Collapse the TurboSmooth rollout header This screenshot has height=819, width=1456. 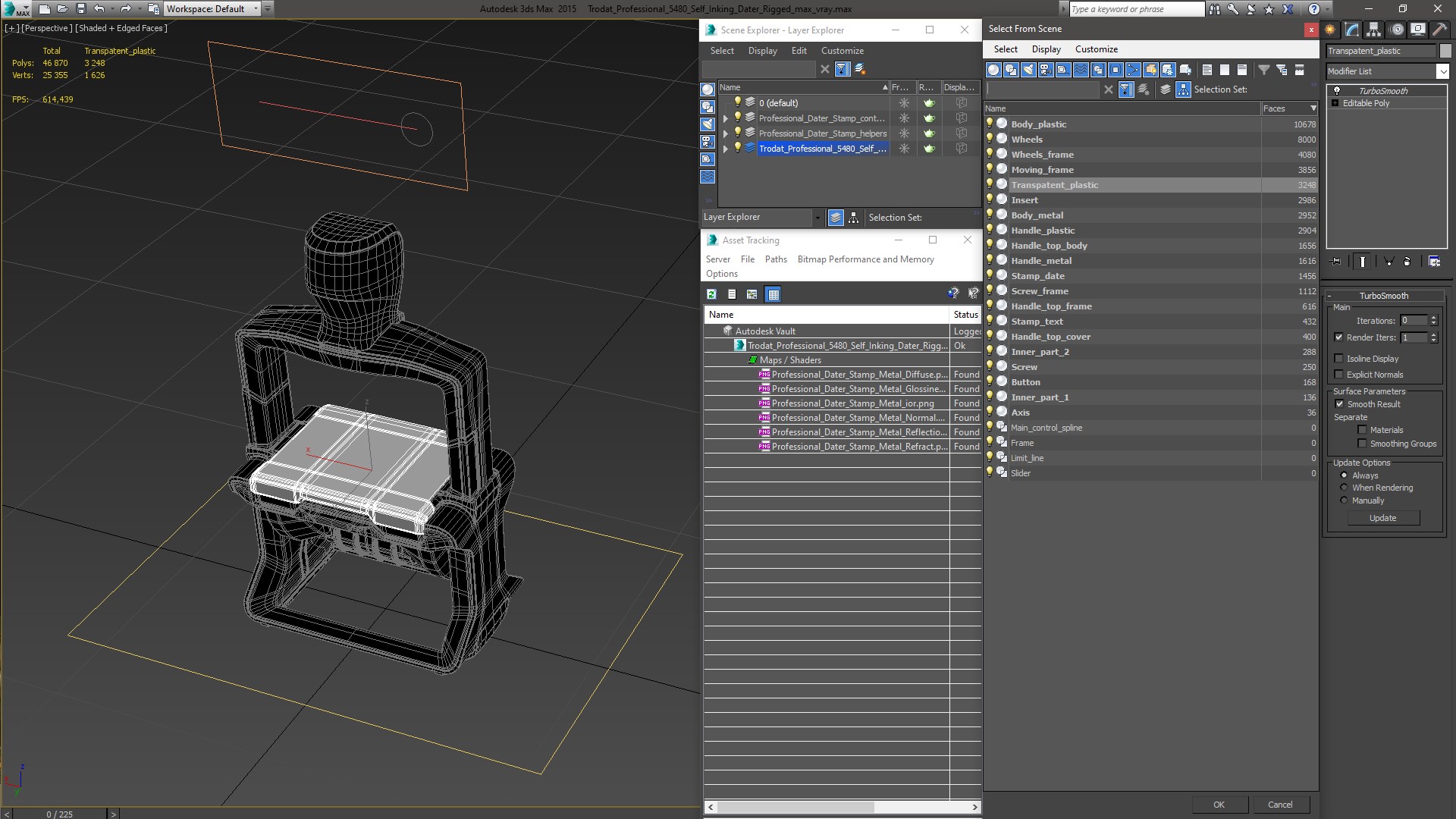point(1383,296)
